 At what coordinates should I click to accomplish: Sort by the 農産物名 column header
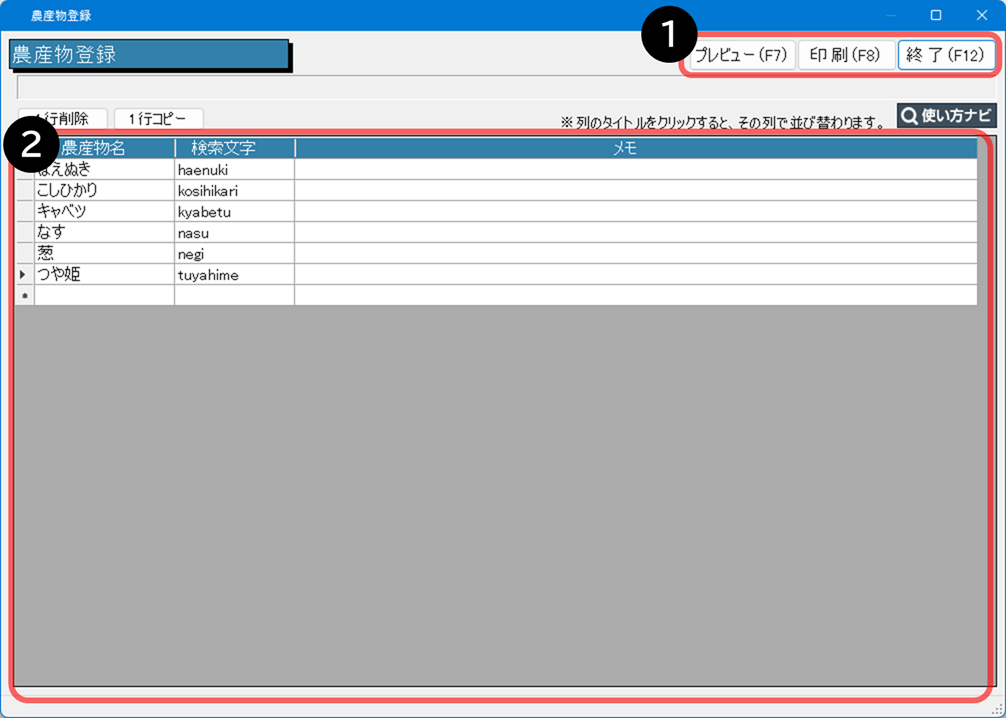click(104, 148)
